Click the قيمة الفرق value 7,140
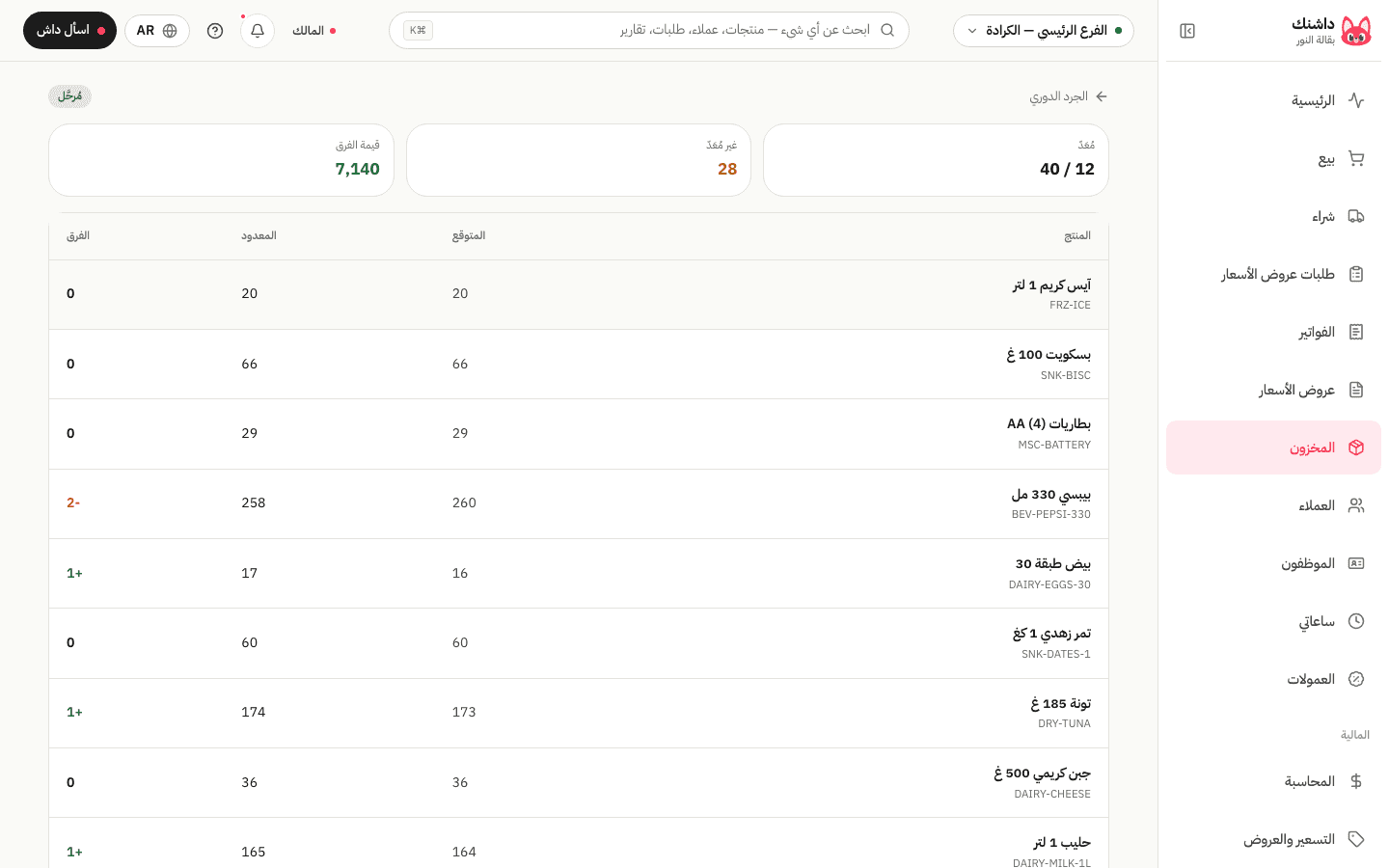 358,169
